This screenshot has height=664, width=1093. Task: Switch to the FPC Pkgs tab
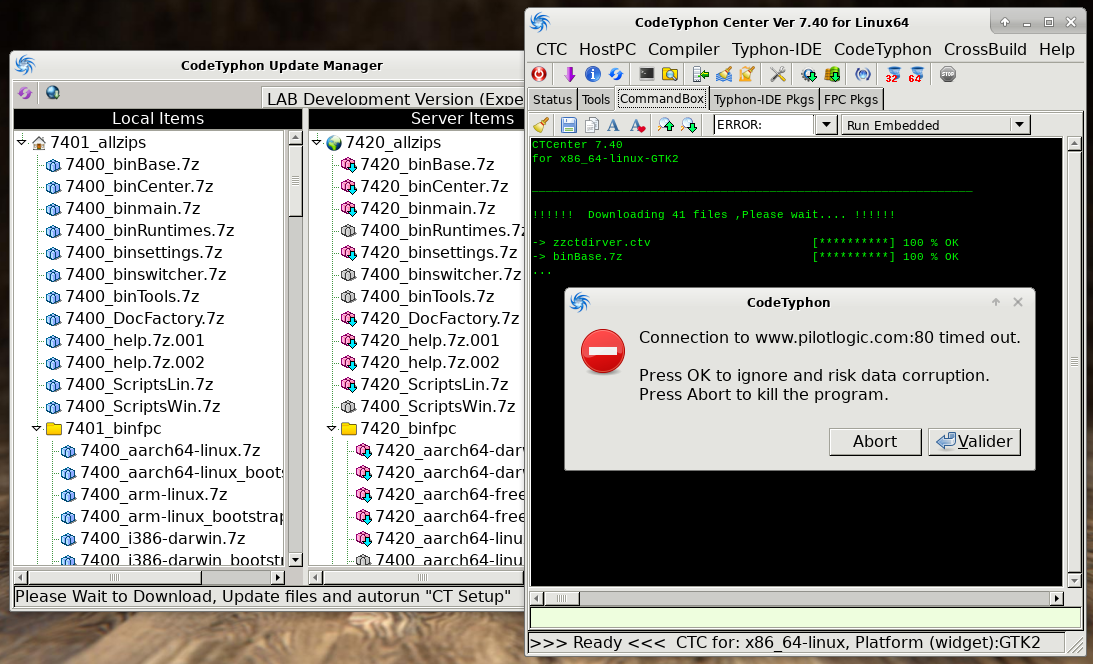pos(850,100)
